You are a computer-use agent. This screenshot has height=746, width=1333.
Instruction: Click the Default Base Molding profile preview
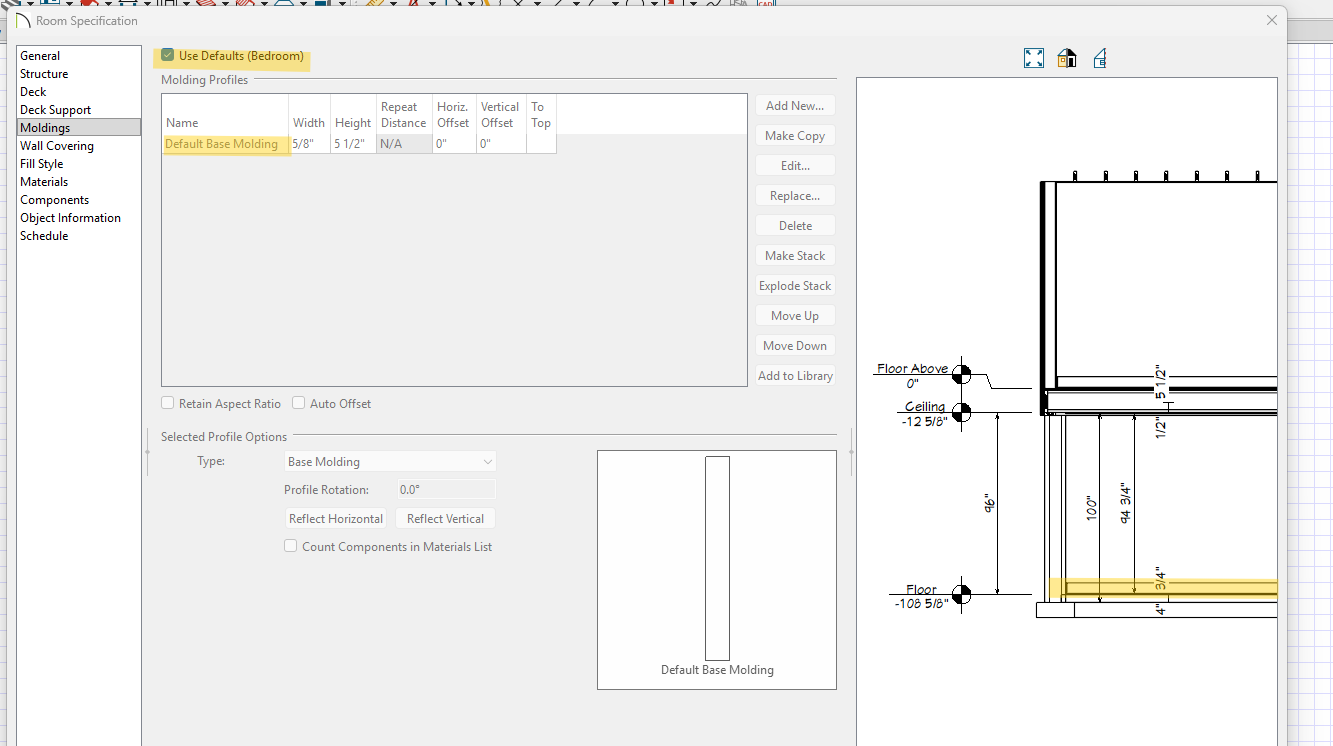(x=717, y=560)
